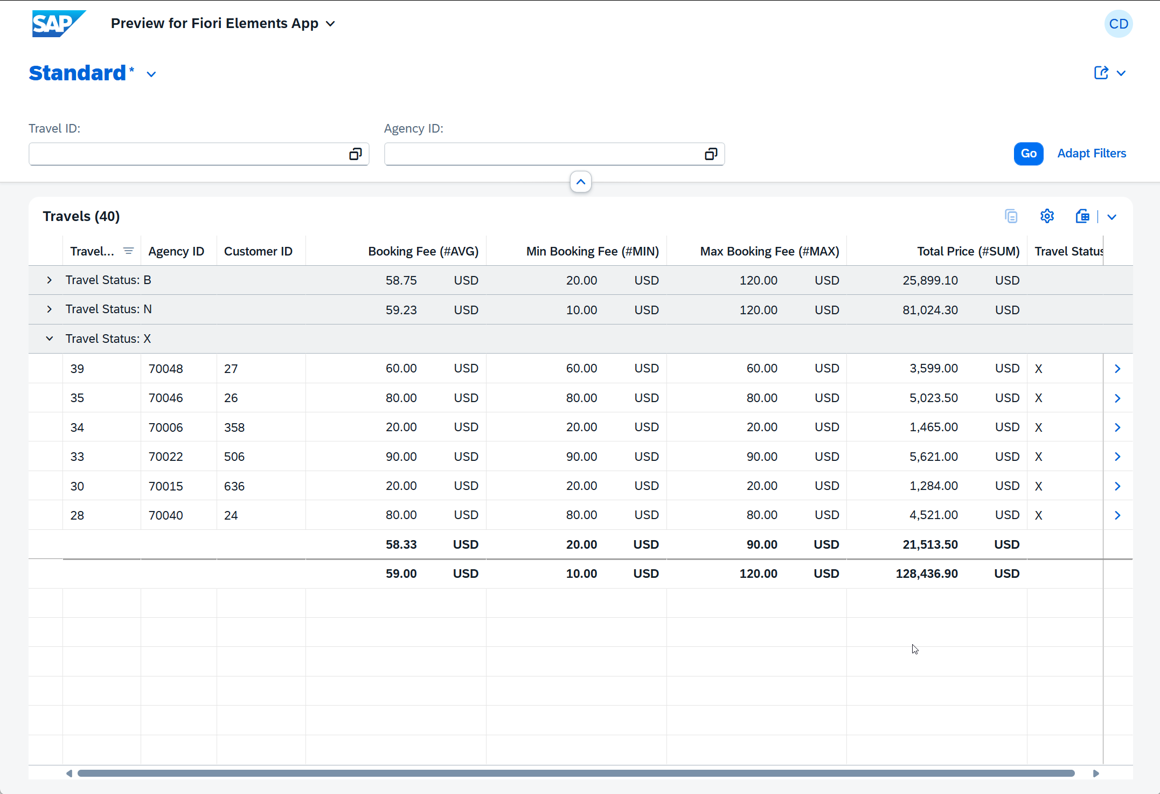Screen dimensions: 1160x794
Task: Collapse the filter bar header
Action: (580, 182)
